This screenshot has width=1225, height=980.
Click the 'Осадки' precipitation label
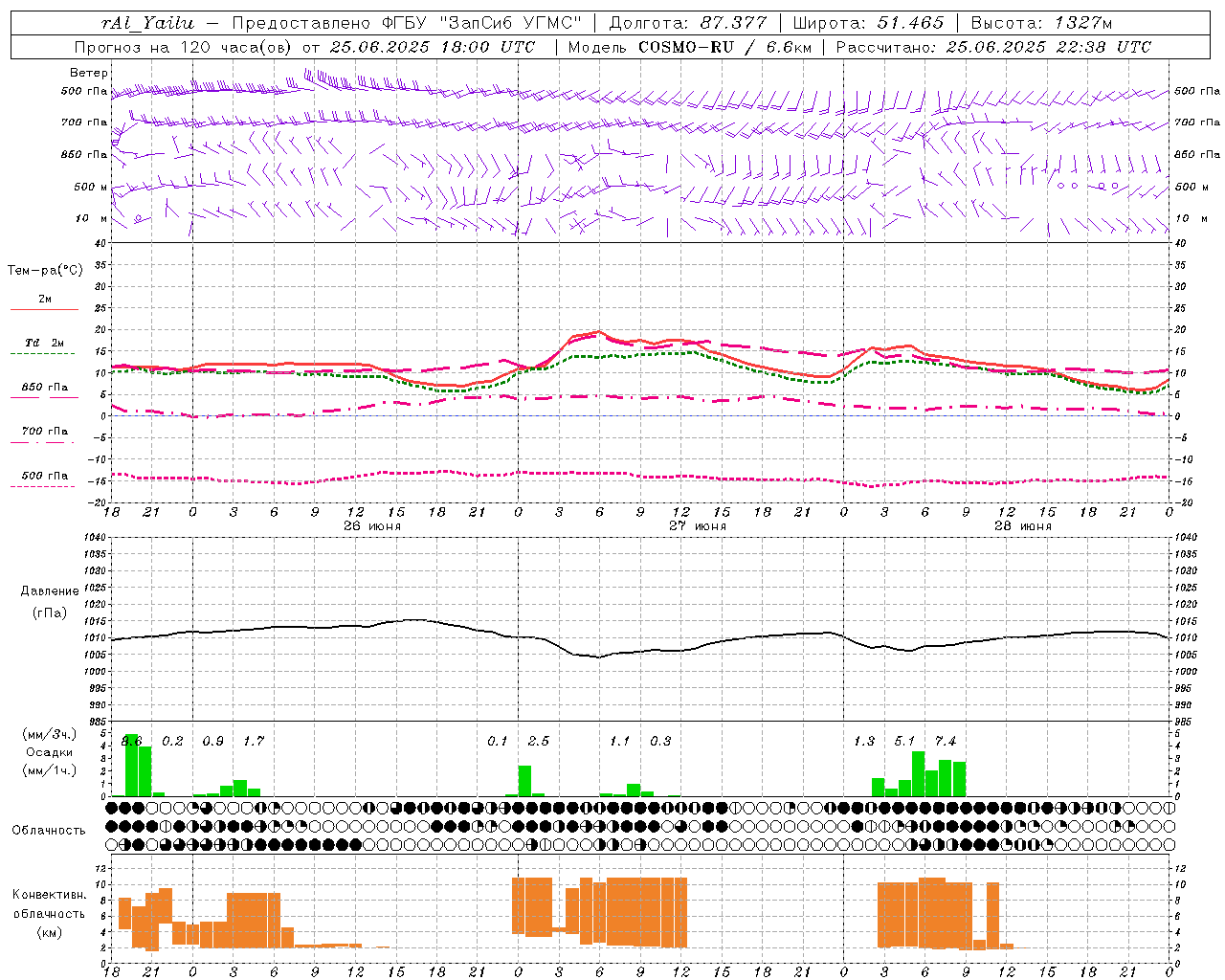coord(49,752)
